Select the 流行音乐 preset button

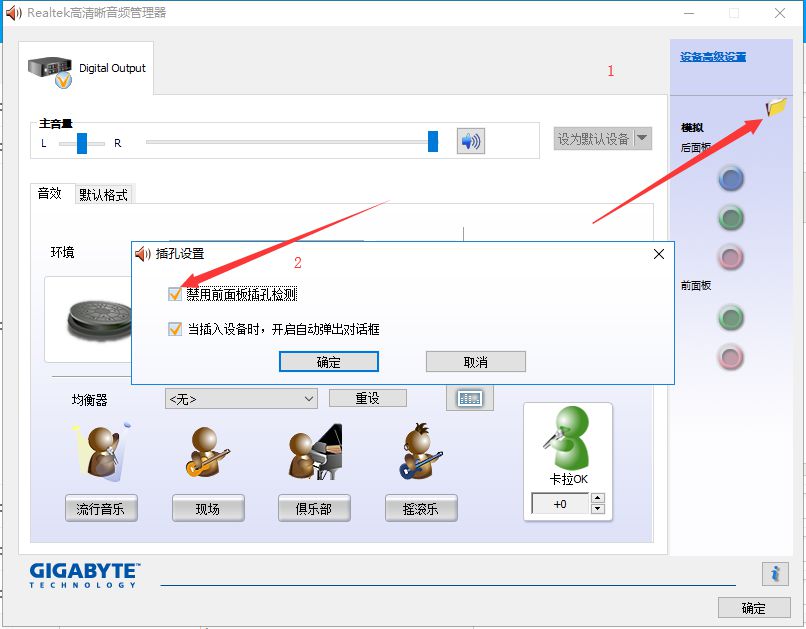101,508
